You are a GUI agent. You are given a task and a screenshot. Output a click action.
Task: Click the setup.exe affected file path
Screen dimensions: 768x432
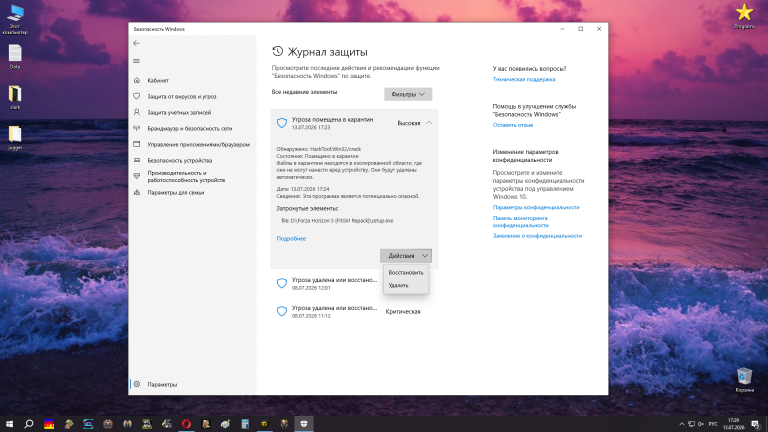pos(337,220)
